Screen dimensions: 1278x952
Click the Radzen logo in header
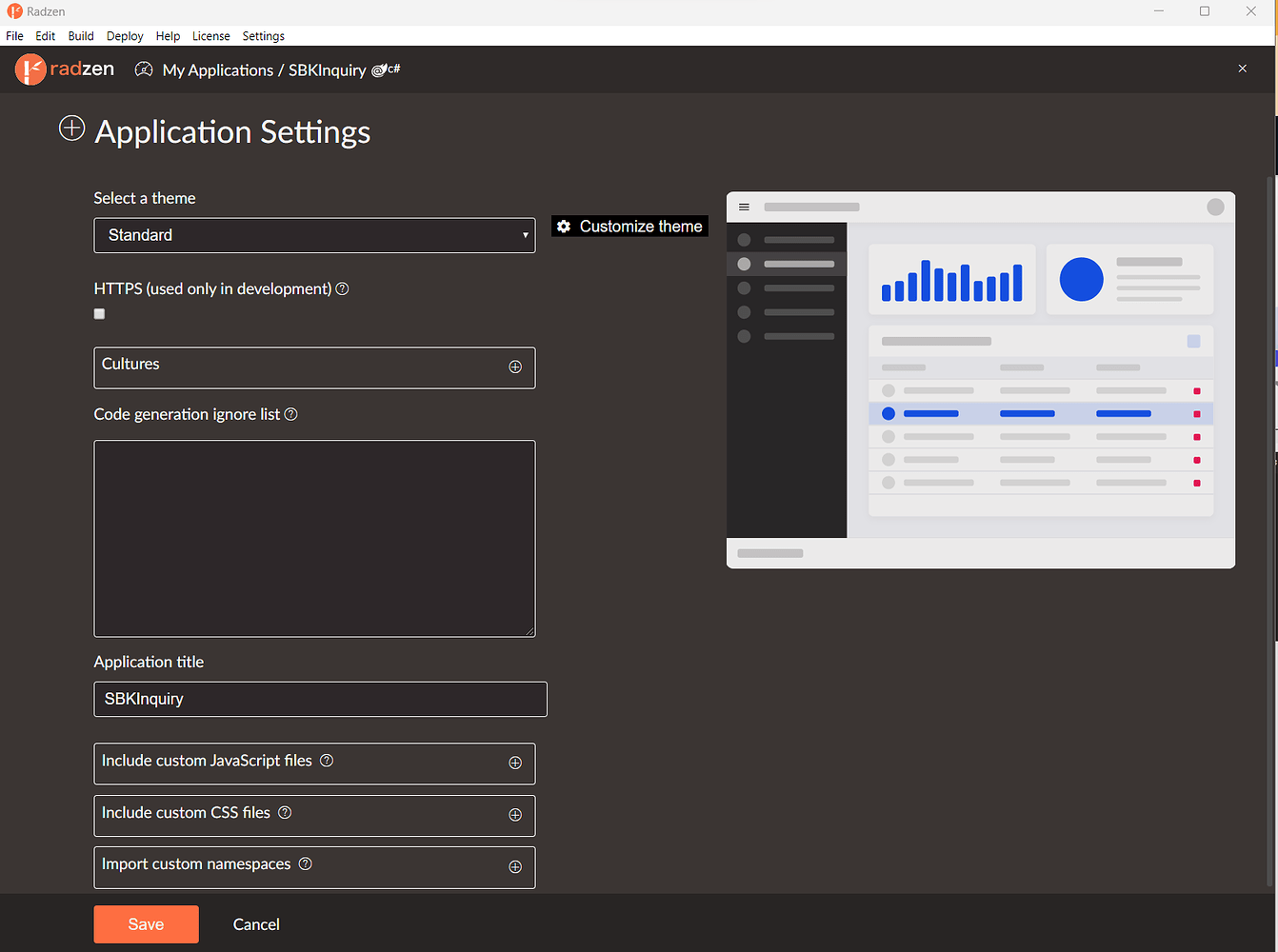click(x=65, y=69)
